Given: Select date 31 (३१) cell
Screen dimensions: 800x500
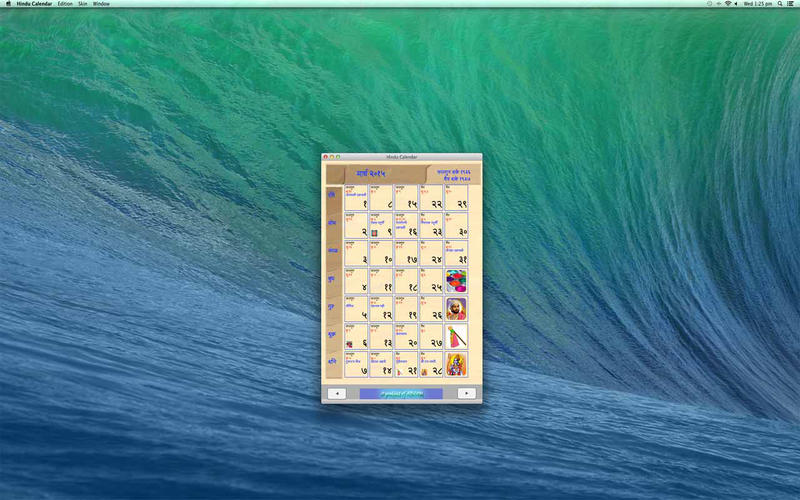Looking at the screenshot, I should click(x=456, y=253).
